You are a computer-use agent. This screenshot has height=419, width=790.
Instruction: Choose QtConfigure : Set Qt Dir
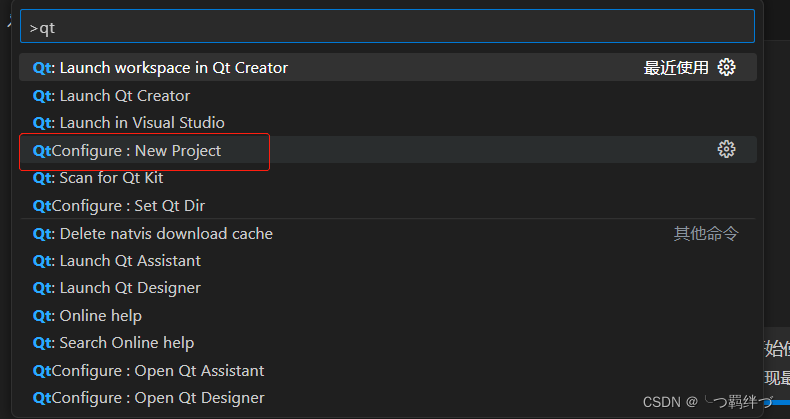click(x=387, y=205)
